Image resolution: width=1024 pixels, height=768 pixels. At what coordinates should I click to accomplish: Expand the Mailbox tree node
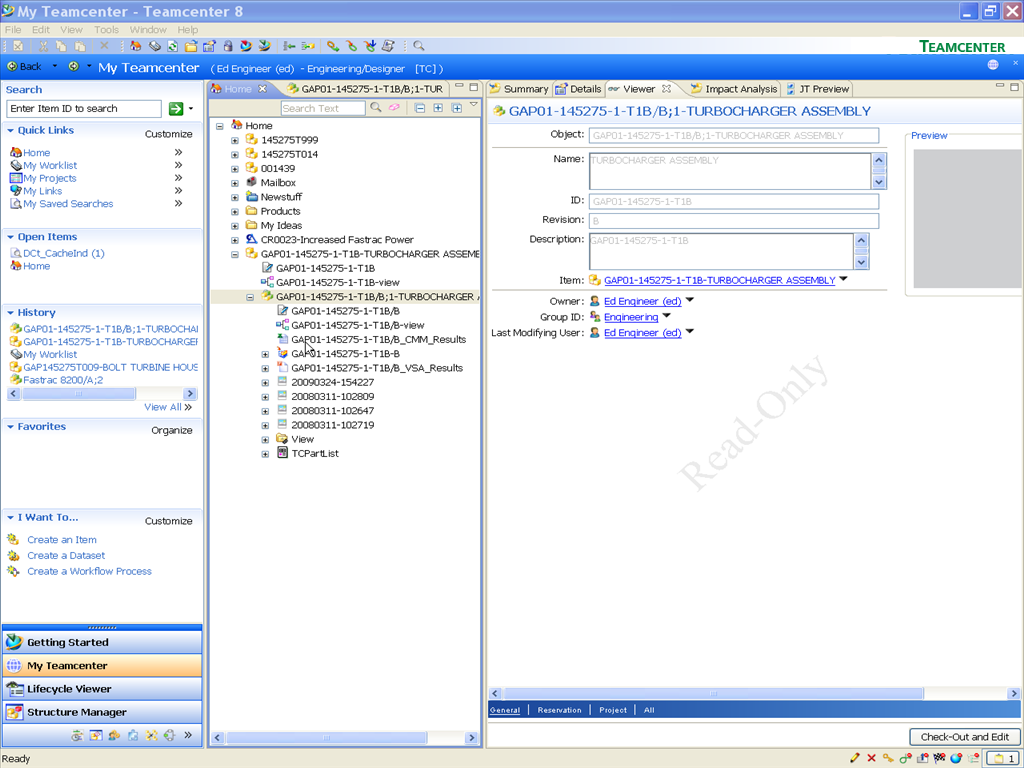tap(235, 183)
